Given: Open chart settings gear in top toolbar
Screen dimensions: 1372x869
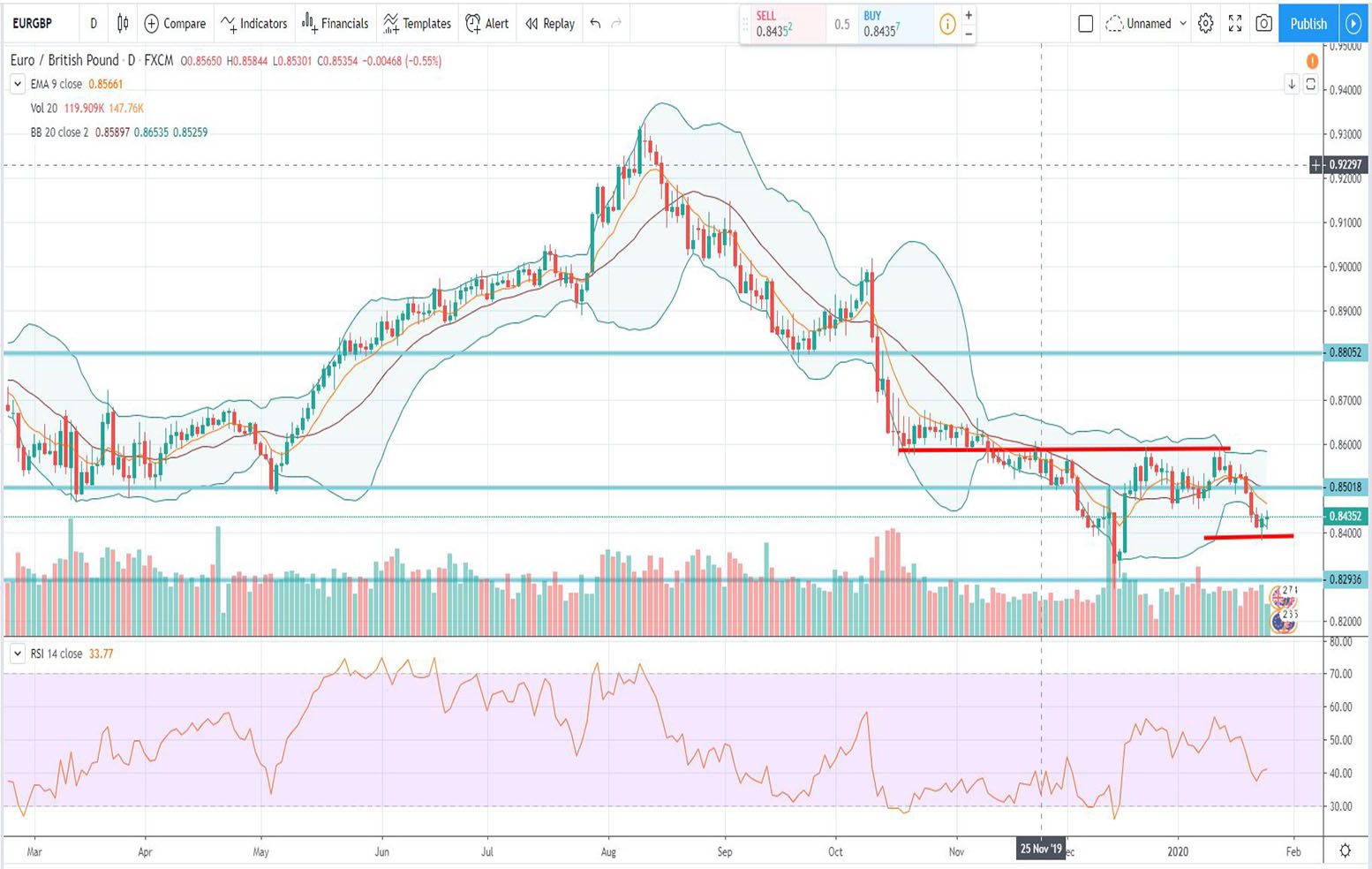Looking at the screenshot, I should (x=1205, y=24).
